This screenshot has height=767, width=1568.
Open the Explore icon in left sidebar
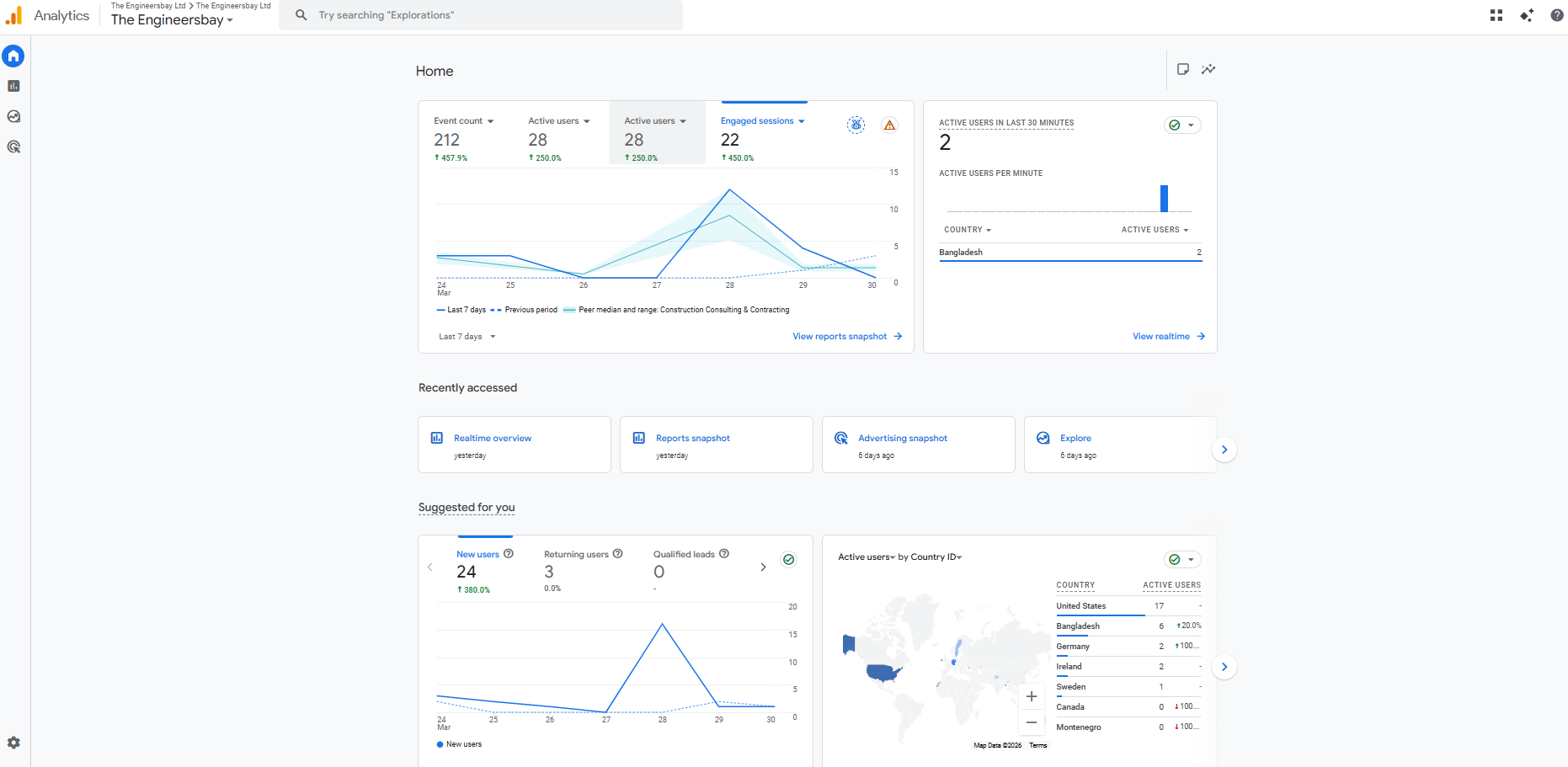tap(13, 116)
